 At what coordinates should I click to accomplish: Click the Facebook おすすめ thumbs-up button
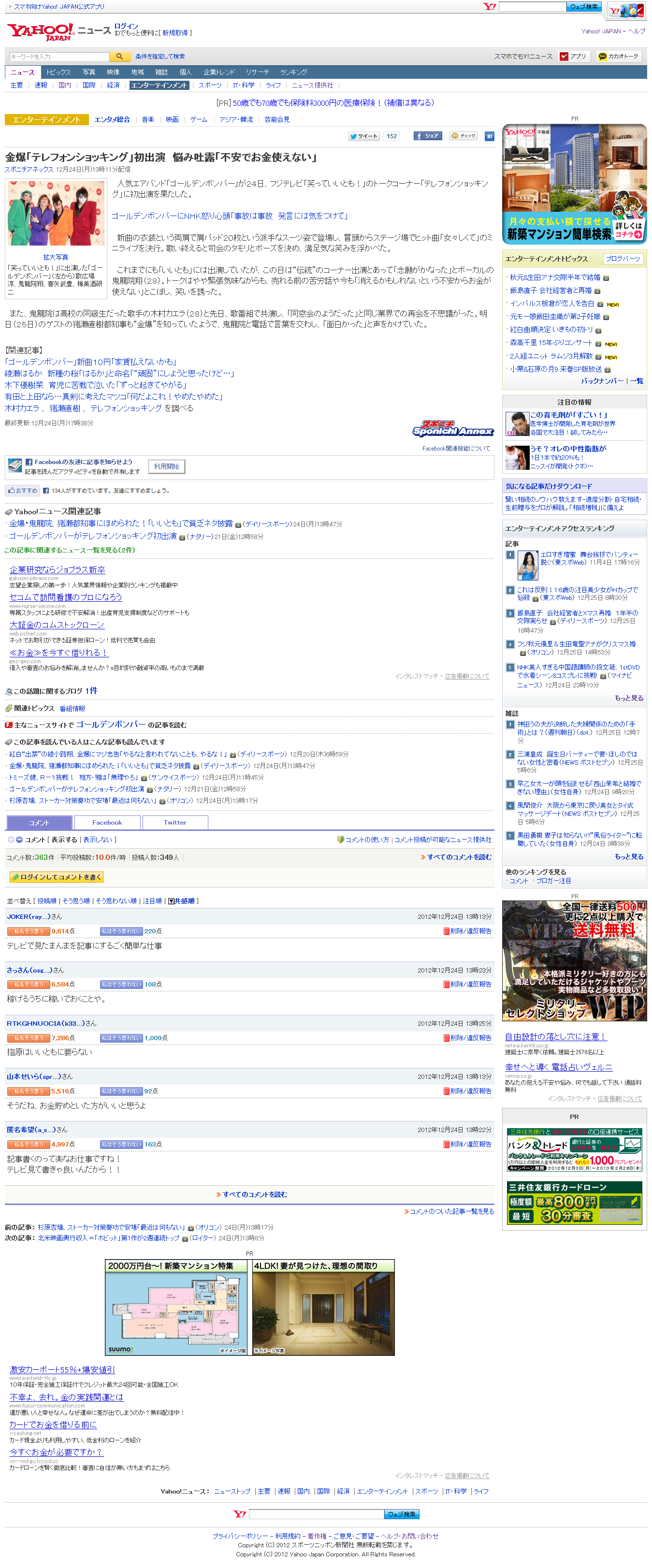(23, 491)
